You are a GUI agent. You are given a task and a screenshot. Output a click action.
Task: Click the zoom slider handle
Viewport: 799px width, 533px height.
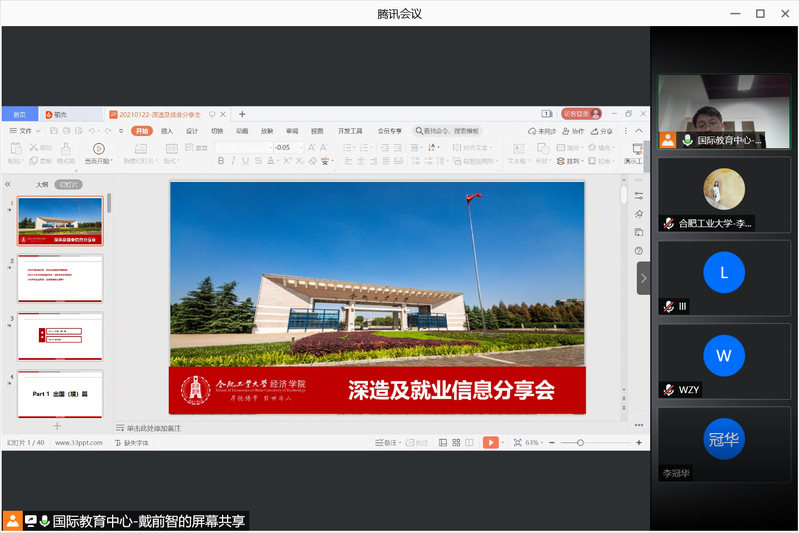tap(579, 442)
